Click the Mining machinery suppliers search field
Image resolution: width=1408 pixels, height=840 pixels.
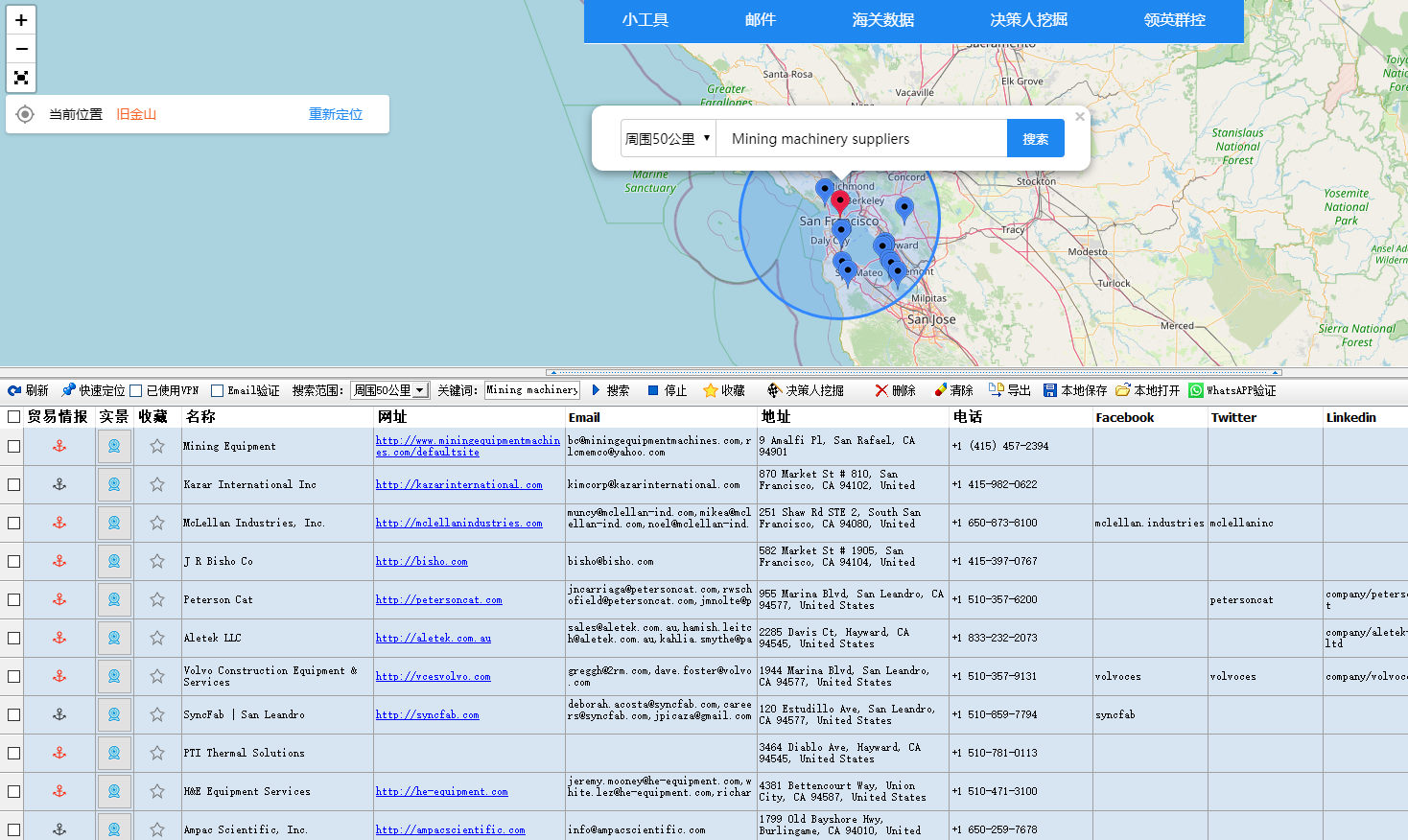861,139
